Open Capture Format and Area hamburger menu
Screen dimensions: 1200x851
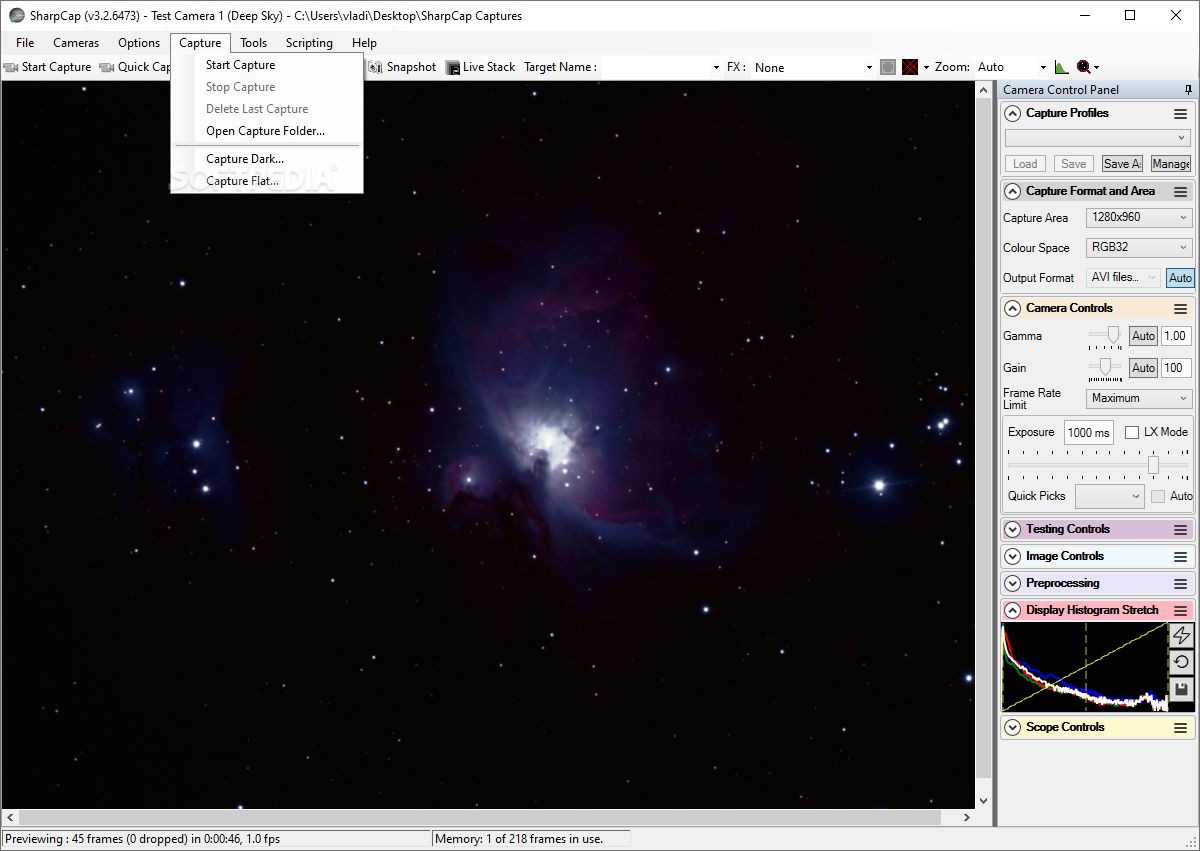(1181, 192)
